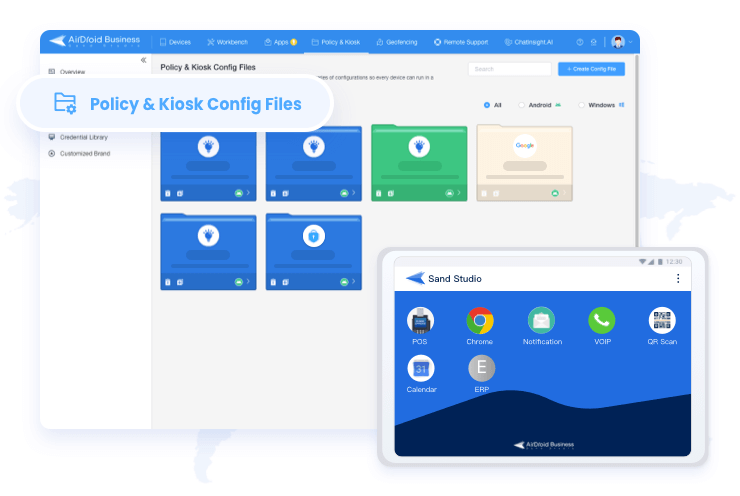The image size is (740, 496).
Task: Open the Calendar app icon
Action: pos(421,368)
